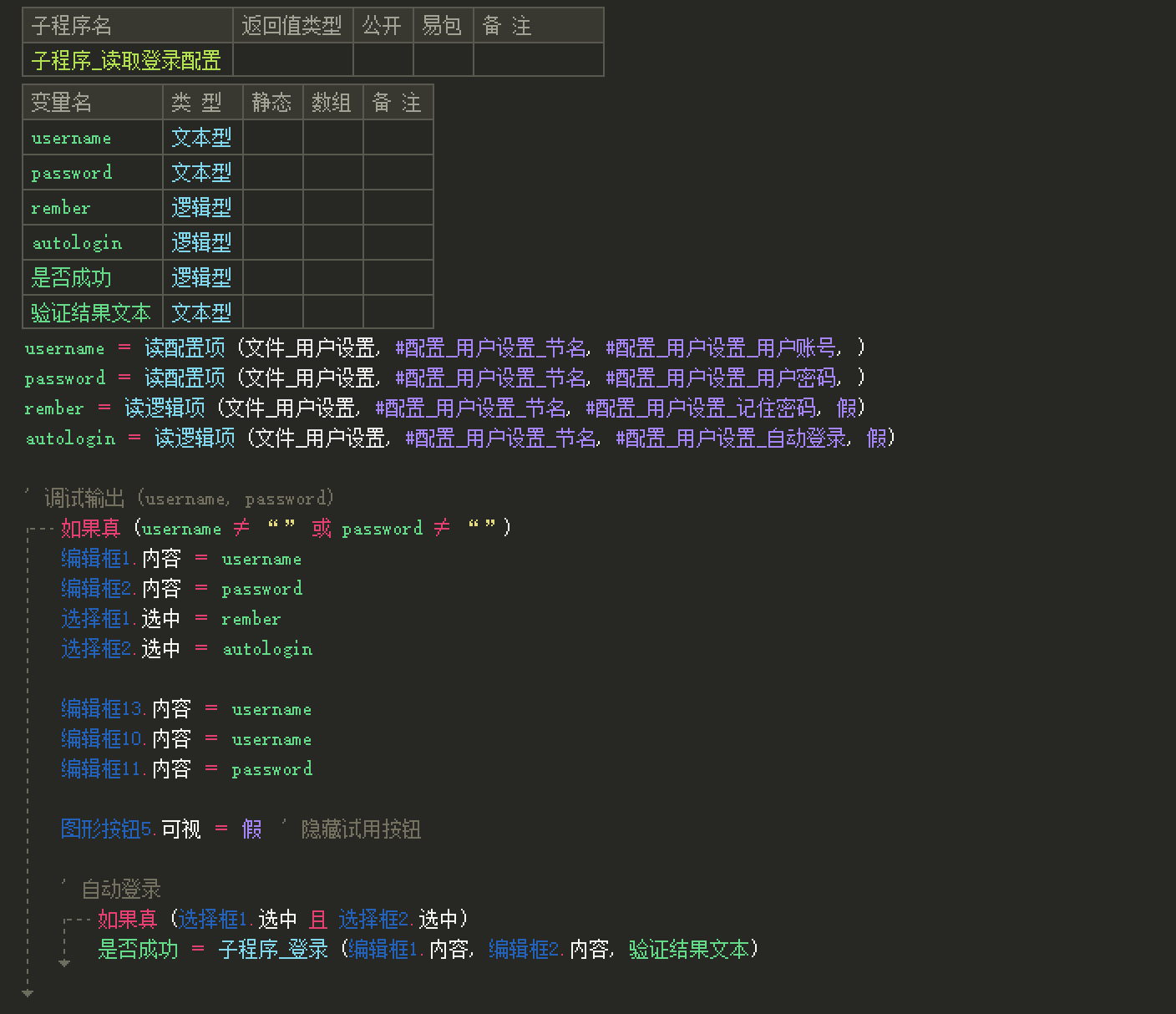Click the 返回值类型 header cell
This screenshot has height=1014, width=1176.
[x=292, y=26]
